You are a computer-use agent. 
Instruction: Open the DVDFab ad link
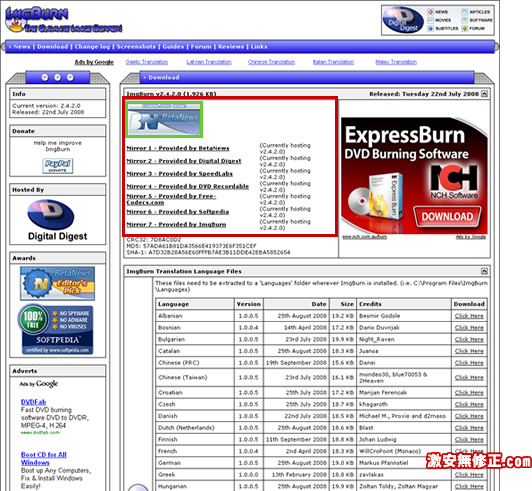(x=34, y=402)
